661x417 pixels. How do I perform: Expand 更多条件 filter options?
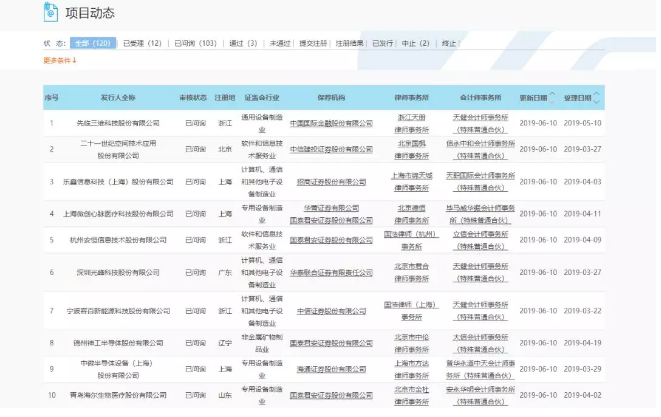click(x=60, y=61)
